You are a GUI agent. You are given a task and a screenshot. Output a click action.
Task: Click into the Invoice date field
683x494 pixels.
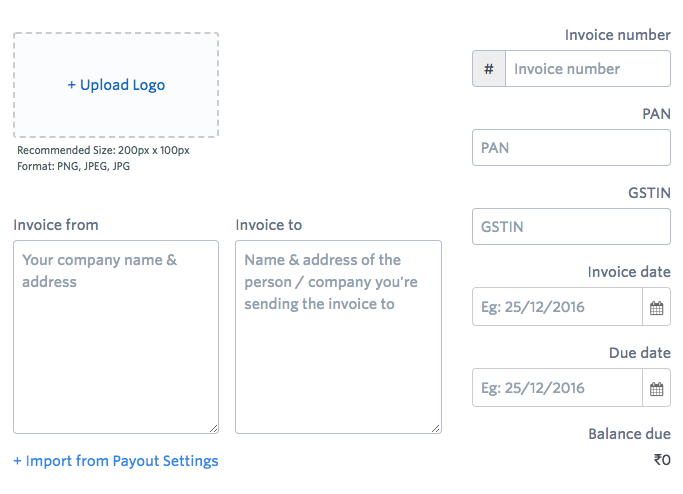tap(557, 308)
